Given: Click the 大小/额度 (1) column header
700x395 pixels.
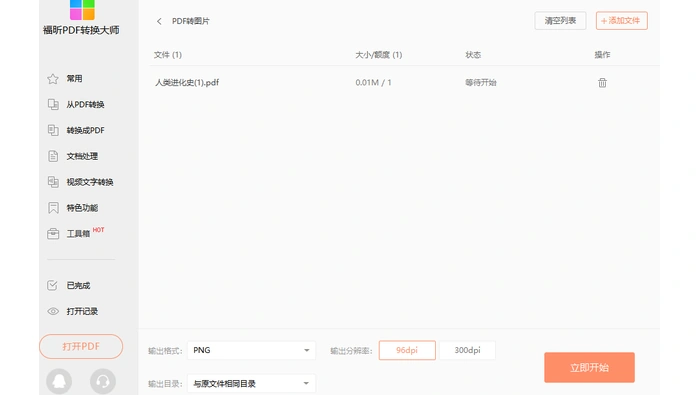Looking at the screenshot, I should pos(379,55).
